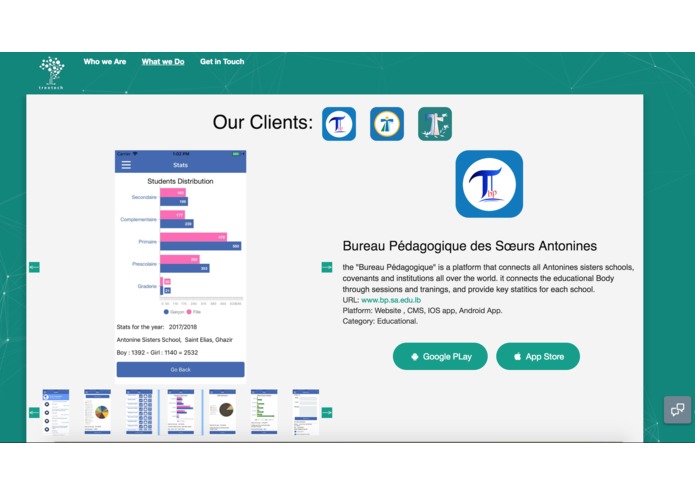695x494 pixels.
Task: Click the Platform: Website, CMS line
Action: pyautogui.click(x=422, y=311)
